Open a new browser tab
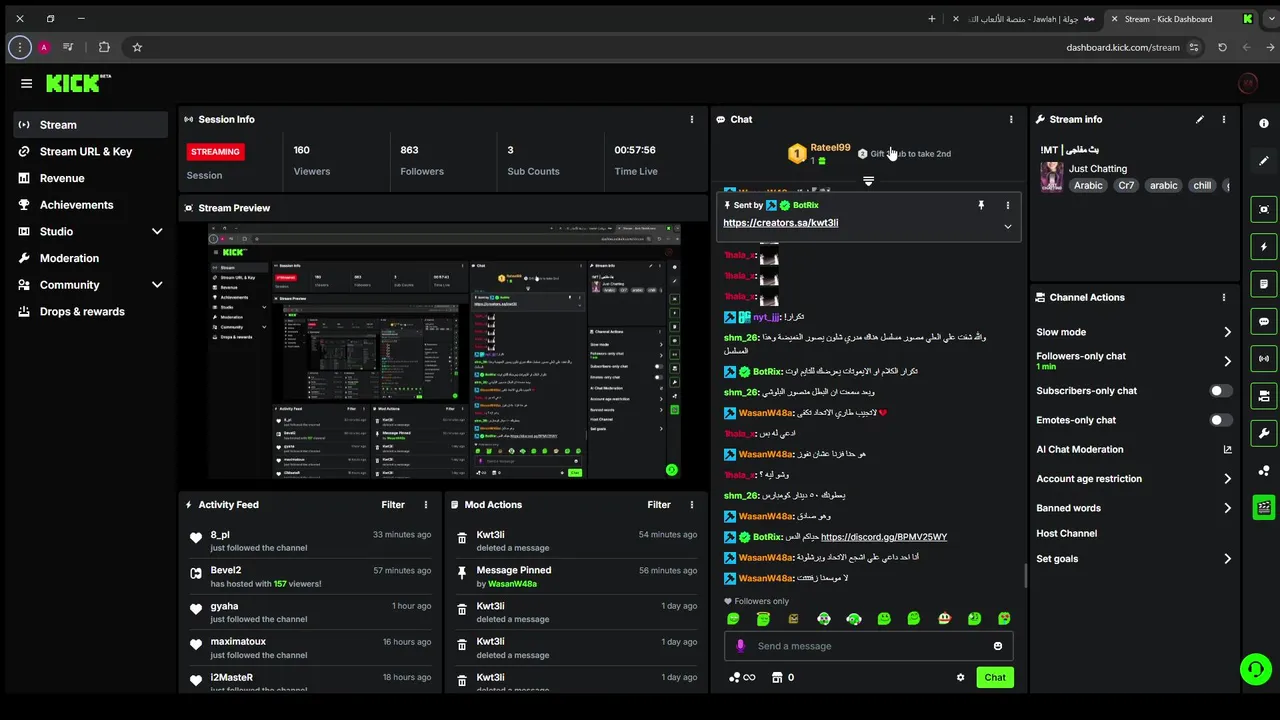Viewport: 1280px width, 720px height. (x=932, y=19)
